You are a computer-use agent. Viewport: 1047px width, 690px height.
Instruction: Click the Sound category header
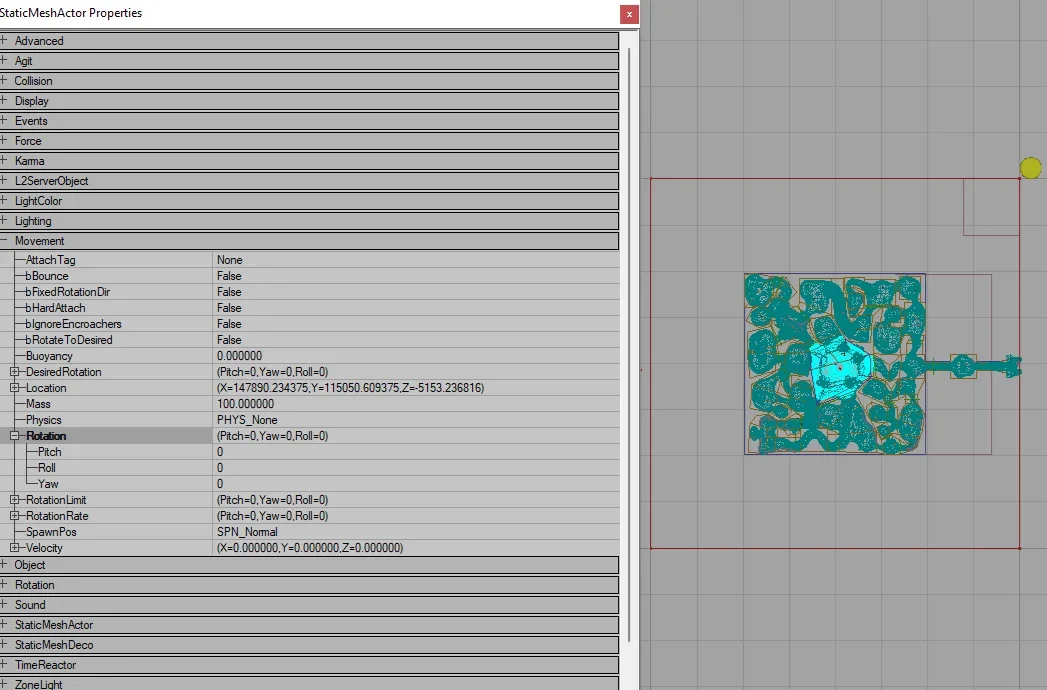[x=309, y=605]
